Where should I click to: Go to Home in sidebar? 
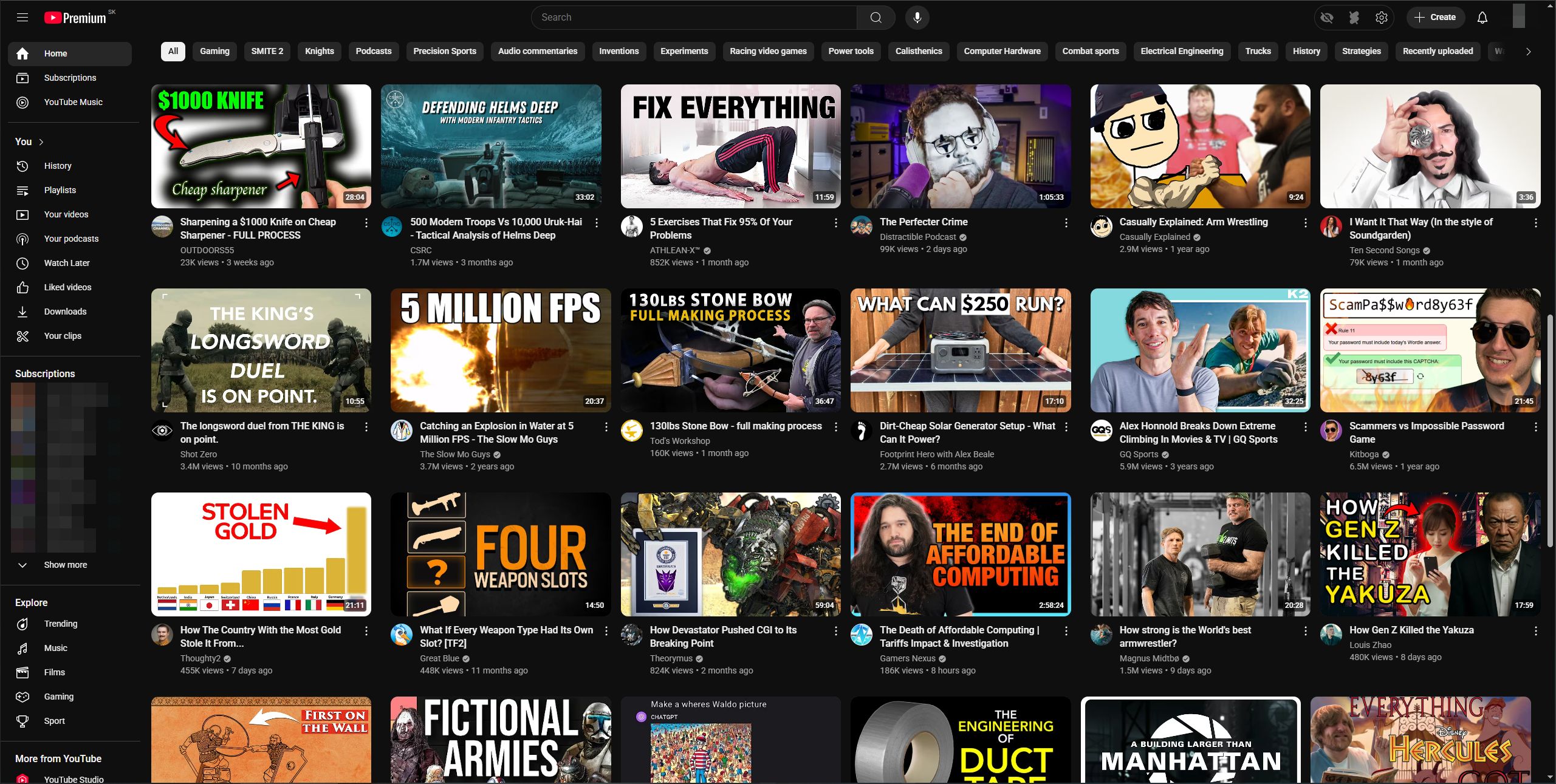tap(70, 53)
